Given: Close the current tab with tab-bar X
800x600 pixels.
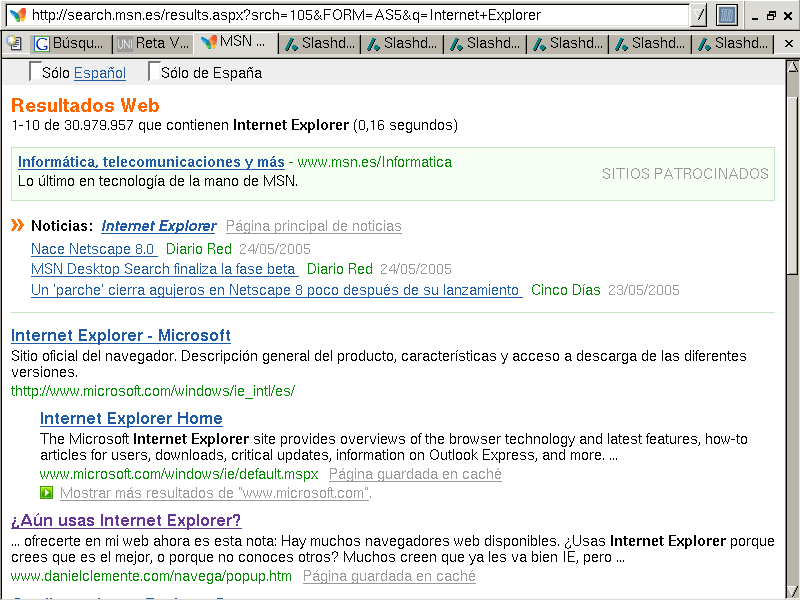Looking at the screenshot, I should click(x=788, y=44).
